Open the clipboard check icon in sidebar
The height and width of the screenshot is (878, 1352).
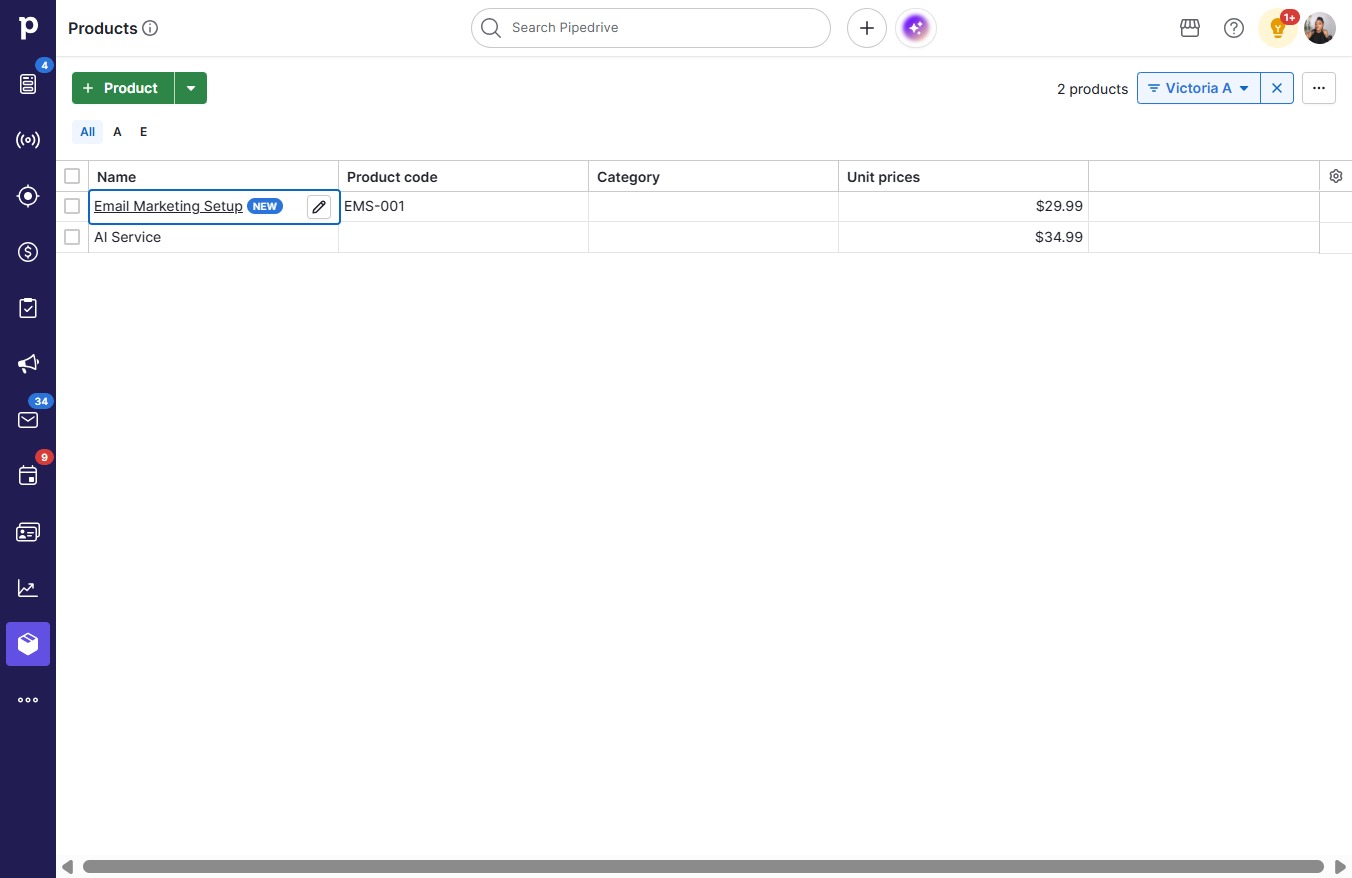tap(28, 308)
